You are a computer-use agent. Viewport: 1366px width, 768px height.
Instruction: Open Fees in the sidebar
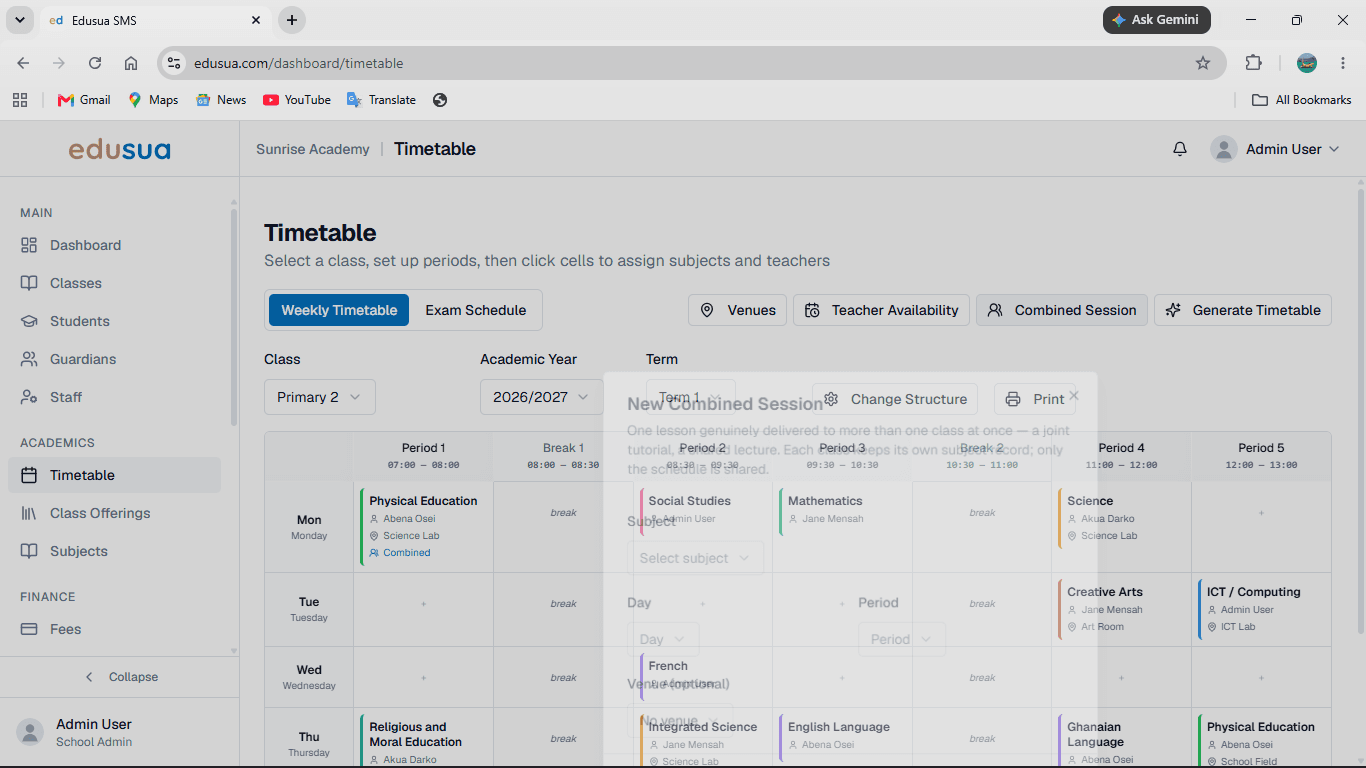114,629
